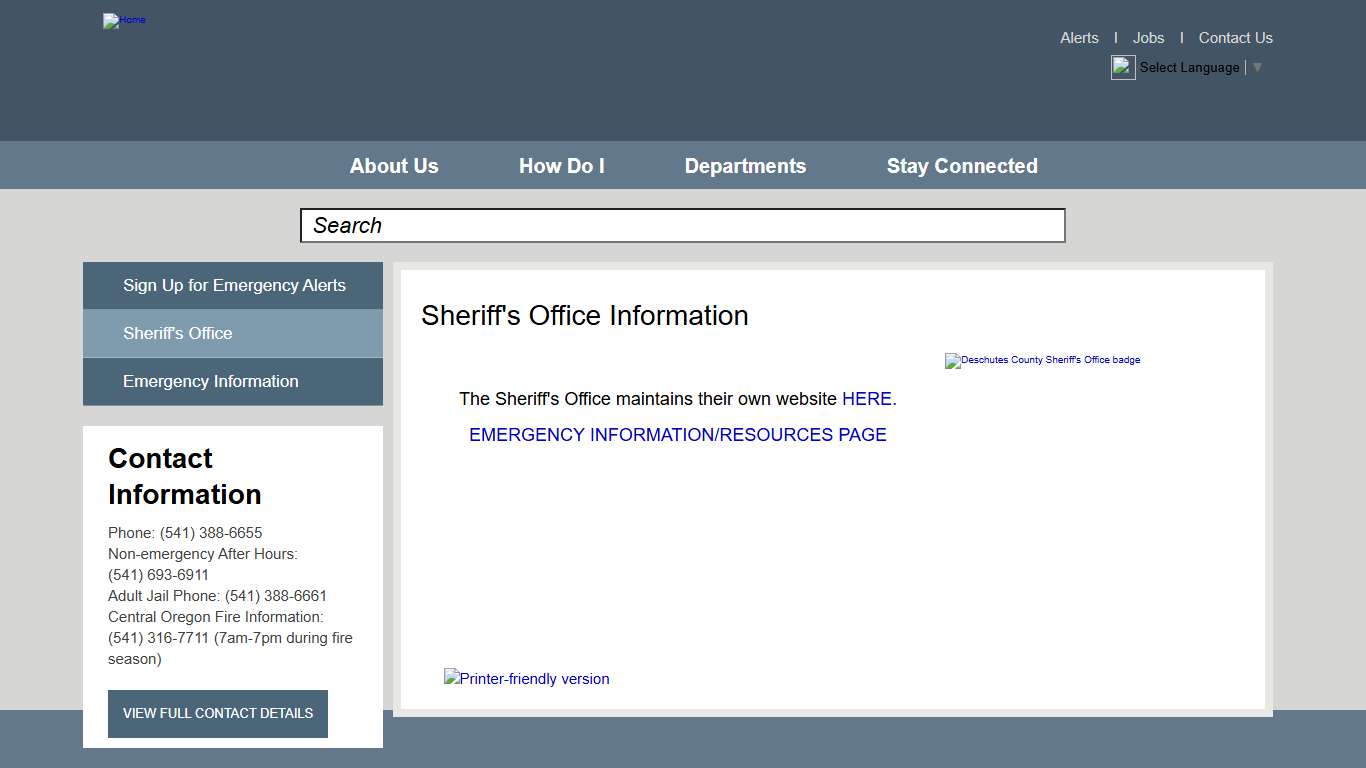Open the printer-friendly version icon

click(526, 679)
